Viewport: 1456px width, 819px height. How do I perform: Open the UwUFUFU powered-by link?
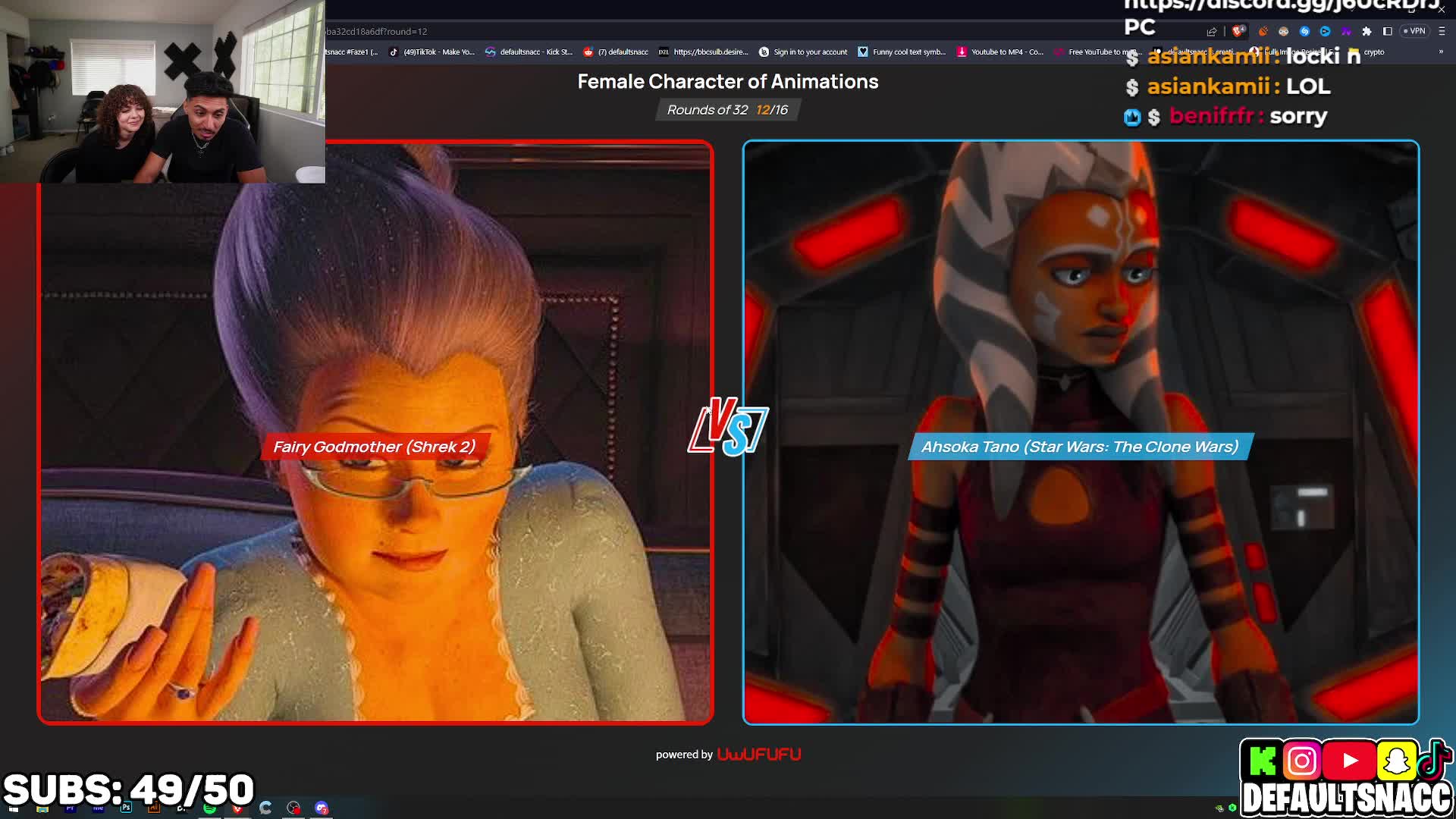[759, 755]
